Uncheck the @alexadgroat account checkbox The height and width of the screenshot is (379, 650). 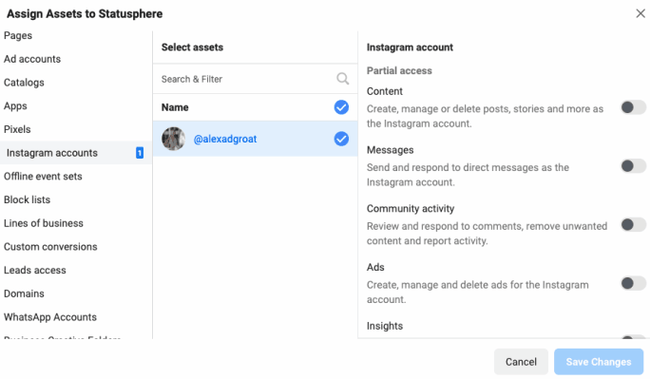click(x=341, y=139)
